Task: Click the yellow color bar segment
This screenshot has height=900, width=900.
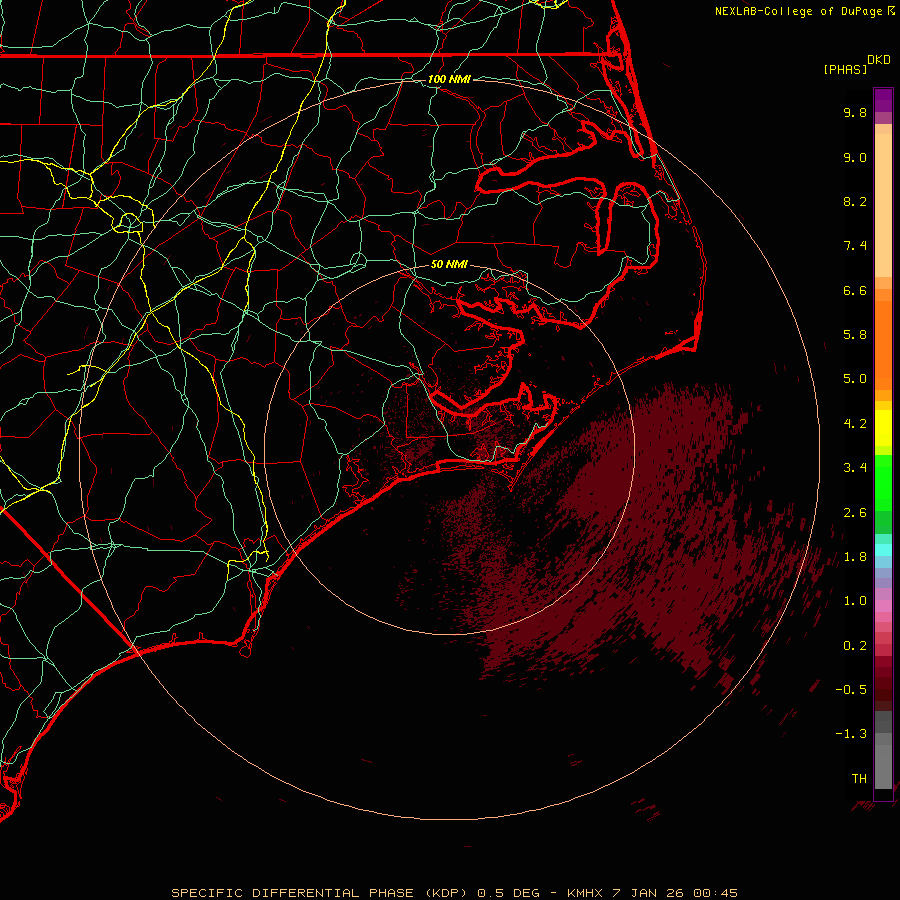Action: tap(883, 428)
